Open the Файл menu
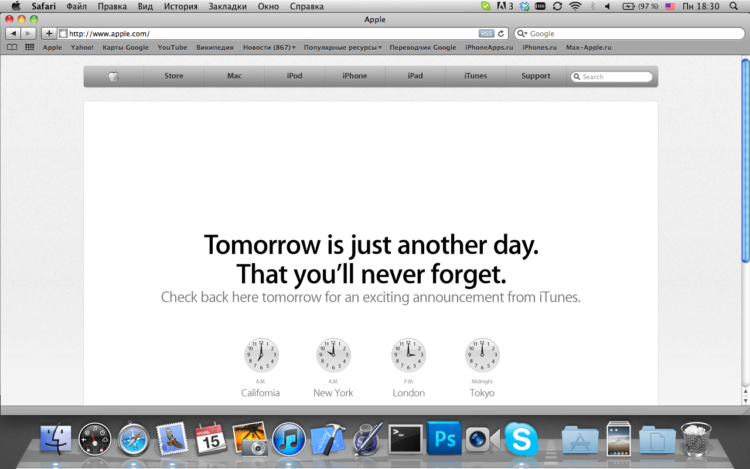This screenshot has width=750, height=469. [x=77, y=6]
